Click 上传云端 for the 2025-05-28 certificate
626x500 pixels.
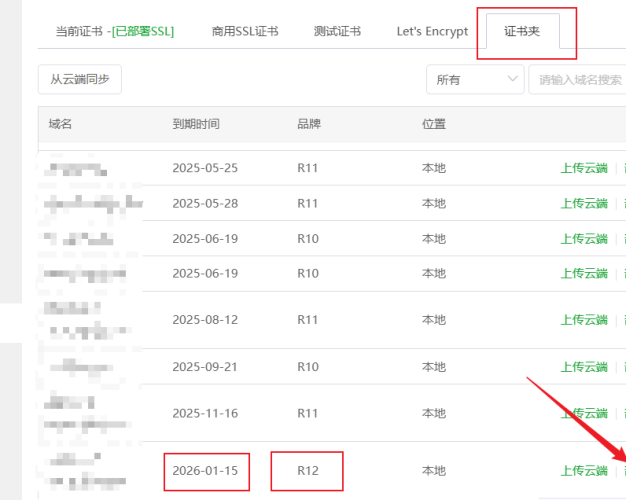pos(584,204)
